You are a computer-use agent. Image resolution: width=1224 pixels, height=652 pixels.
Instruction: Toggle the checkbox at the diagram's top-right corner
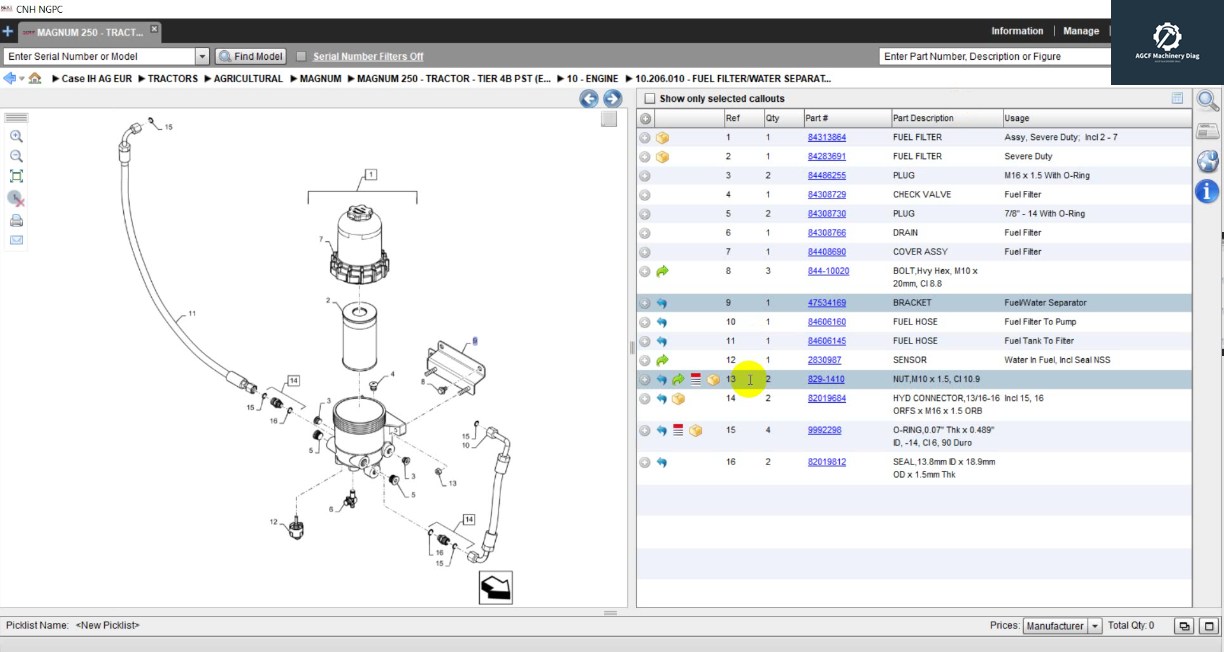[x=608, y=120]
